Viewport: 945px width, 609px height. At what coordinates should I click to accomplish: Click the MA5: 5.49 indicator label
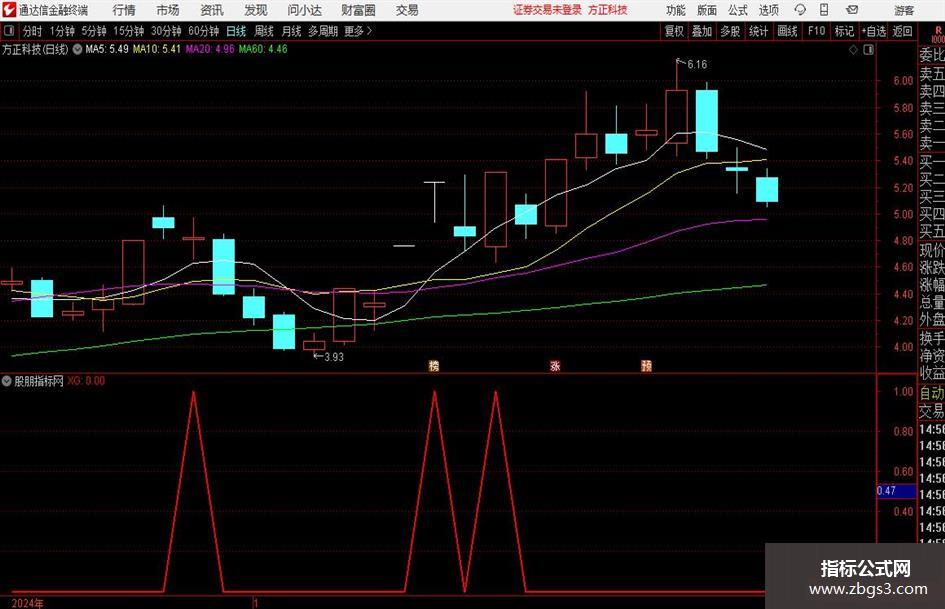click(107, 49)
